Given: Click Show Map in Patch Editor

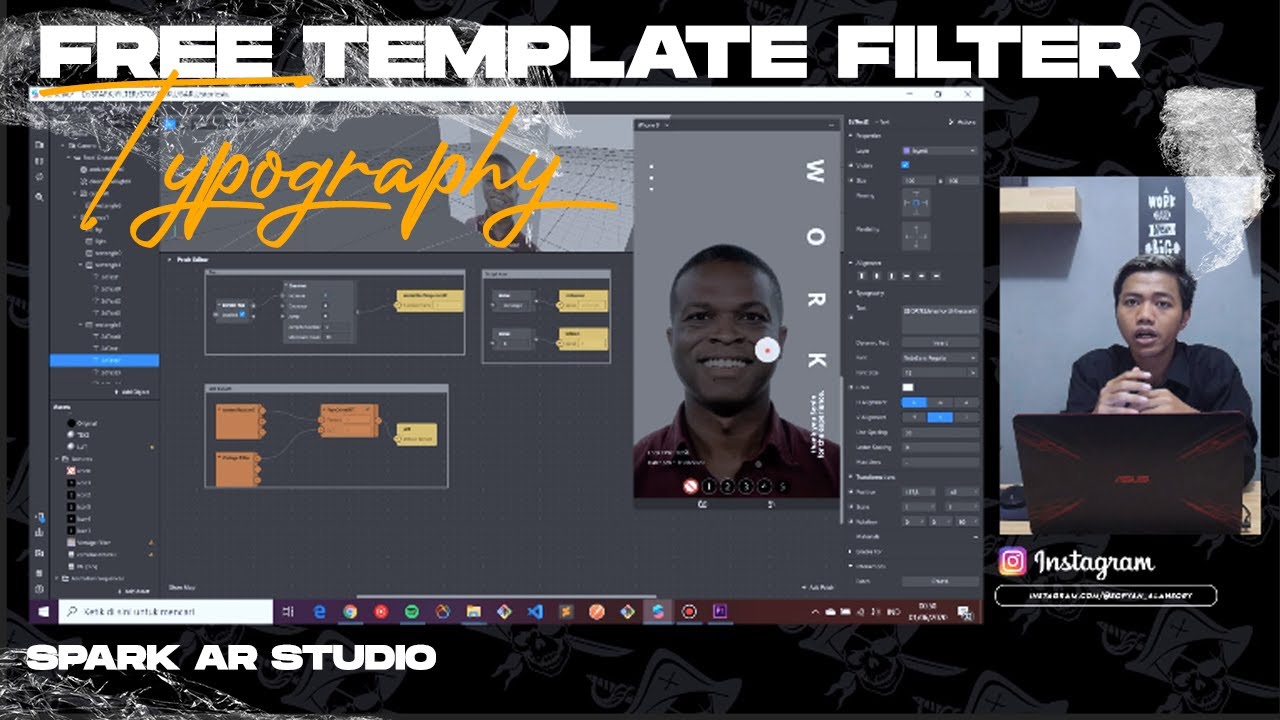Looking at the screenshot, I should 182,587.
